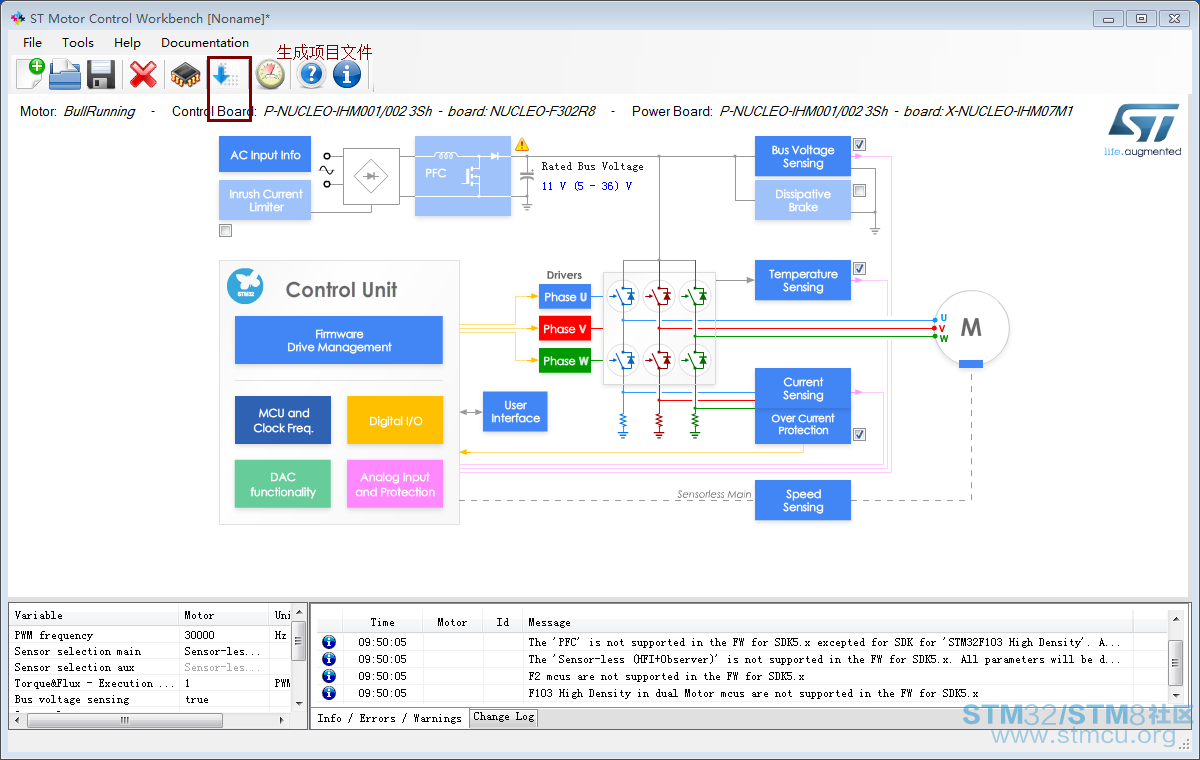Open Temperature Sensing settings
This screenshot has width=1200, height=760.
pyautogui.click(x=803, y=280)
